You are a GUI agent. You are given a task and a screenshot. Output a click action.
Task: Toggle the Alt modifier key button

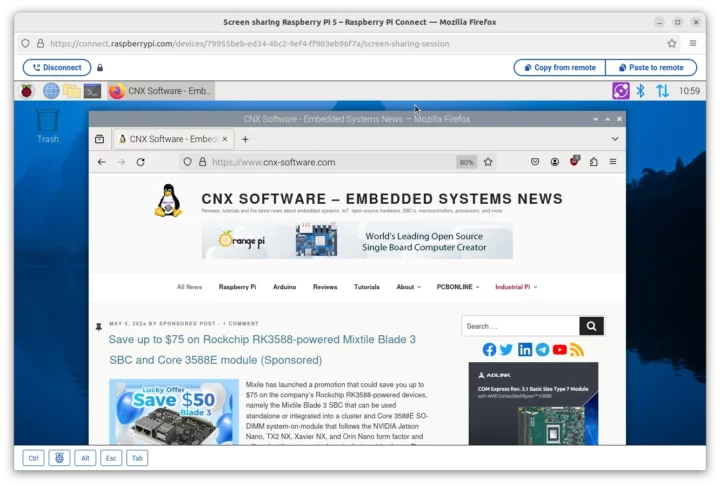tap(86, 458)
